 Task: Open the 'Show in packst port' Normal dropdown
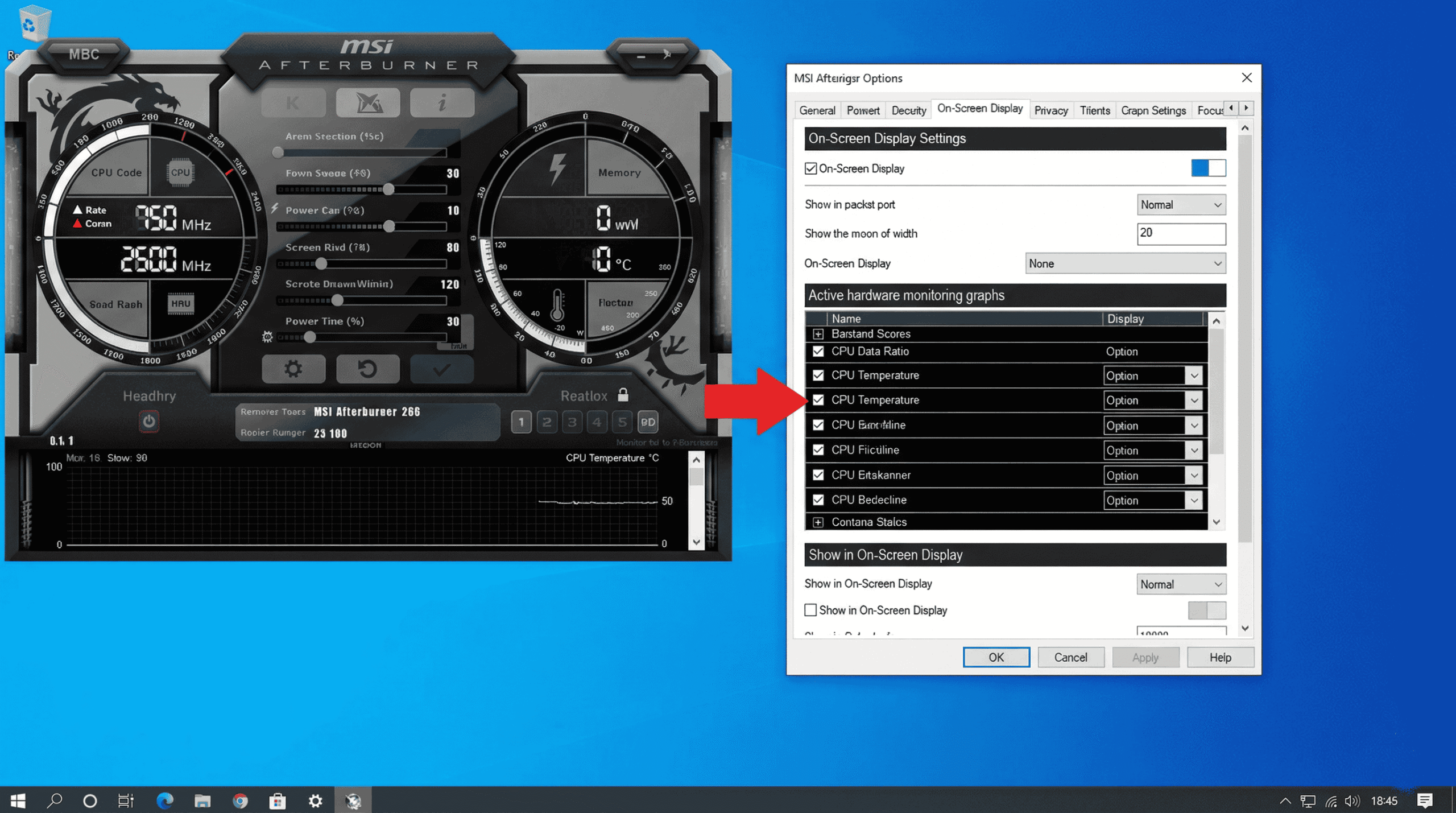click(x=1181, y=204)
